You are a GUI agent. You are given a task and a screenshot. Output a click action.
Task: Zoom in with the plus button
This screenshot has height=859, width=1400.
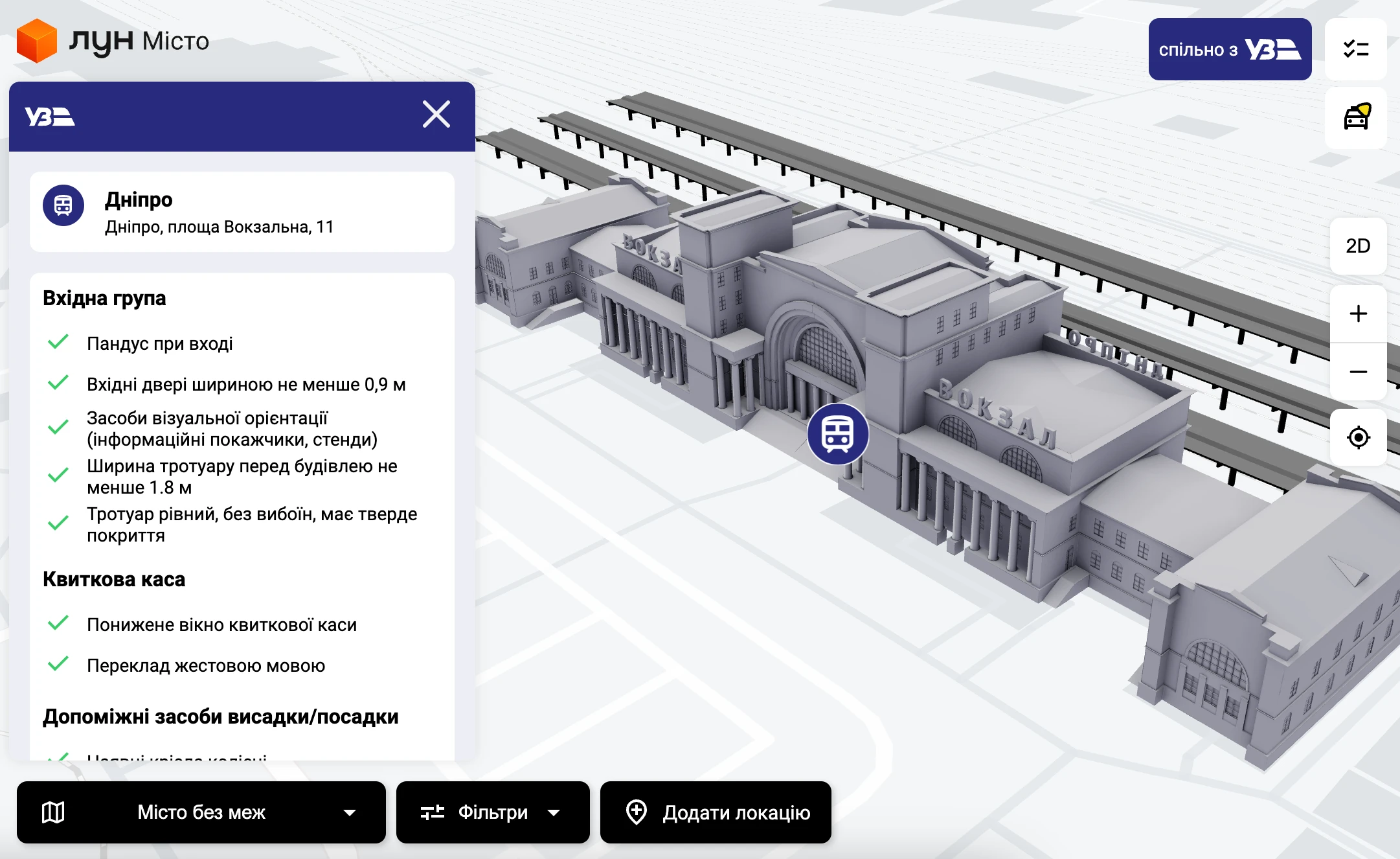[1358, 314]
